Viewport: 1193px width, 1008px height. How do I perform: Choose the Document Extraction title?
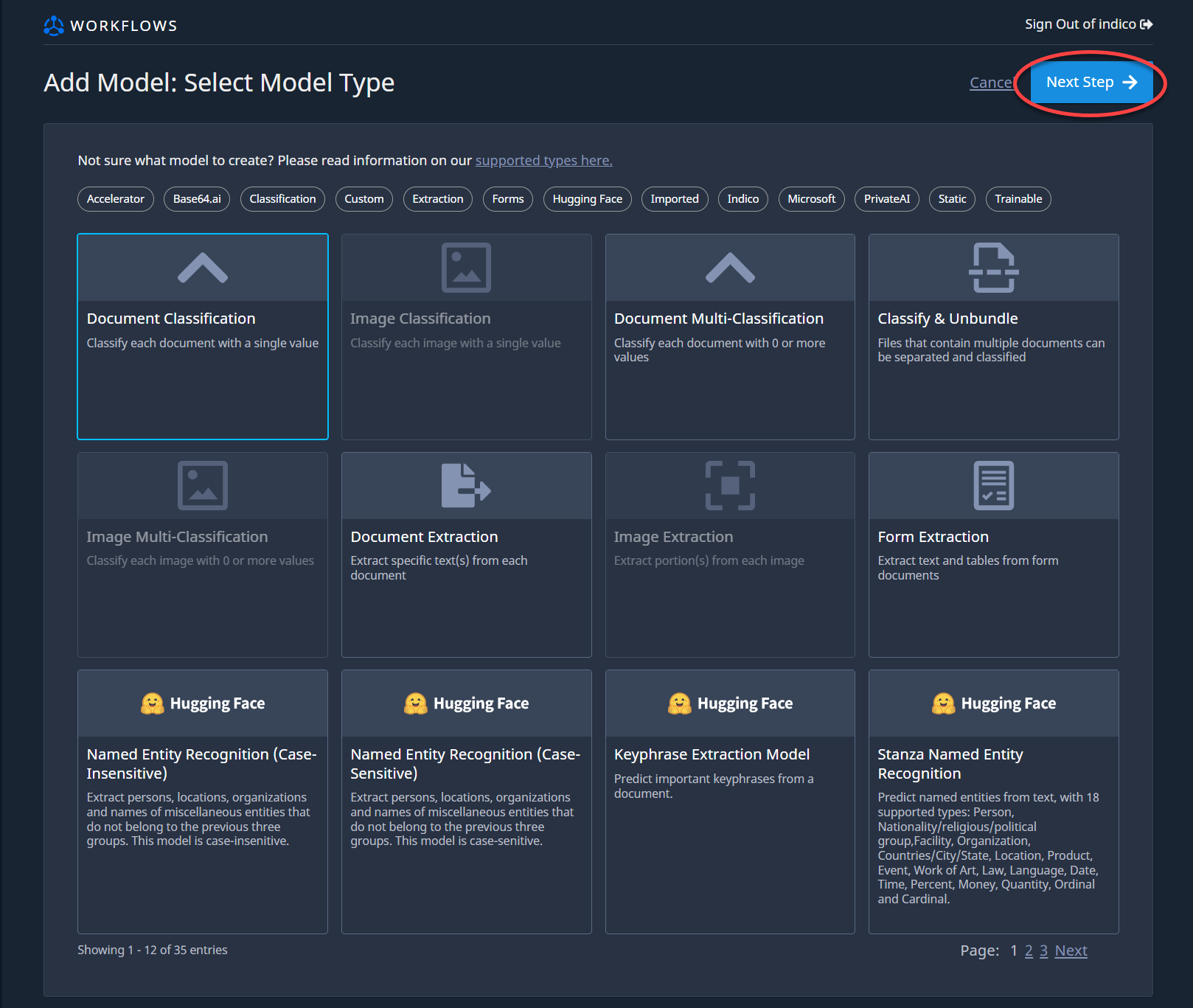(x=424, y=537)
